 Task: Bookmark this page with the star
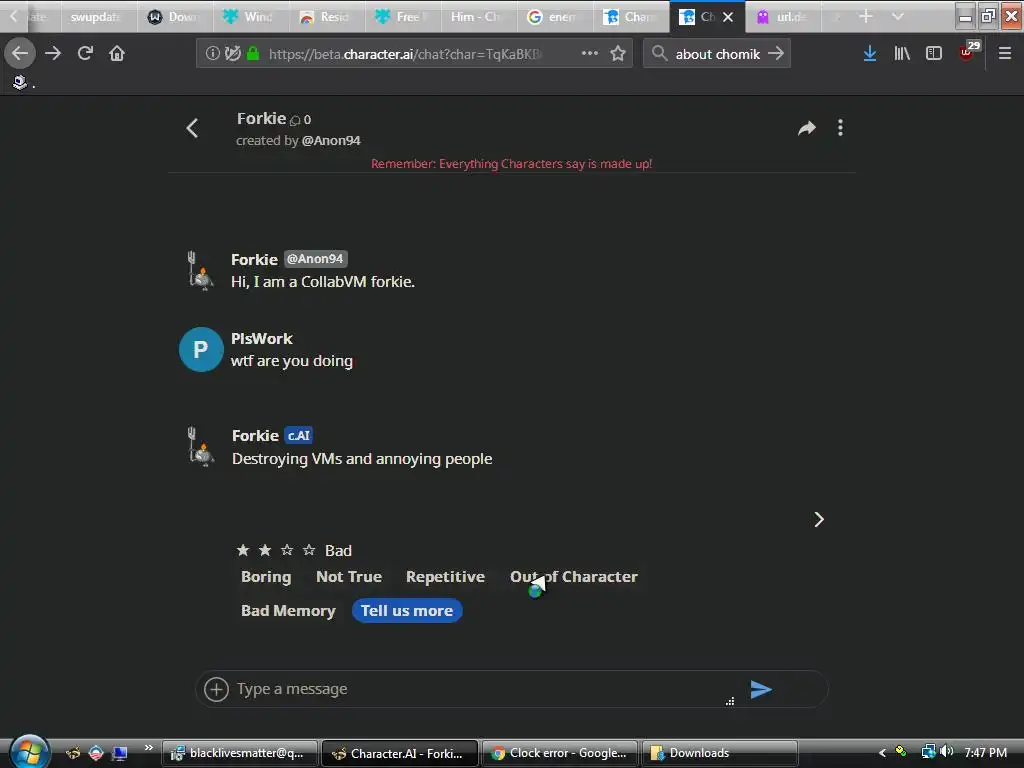[x=618, y=53]
